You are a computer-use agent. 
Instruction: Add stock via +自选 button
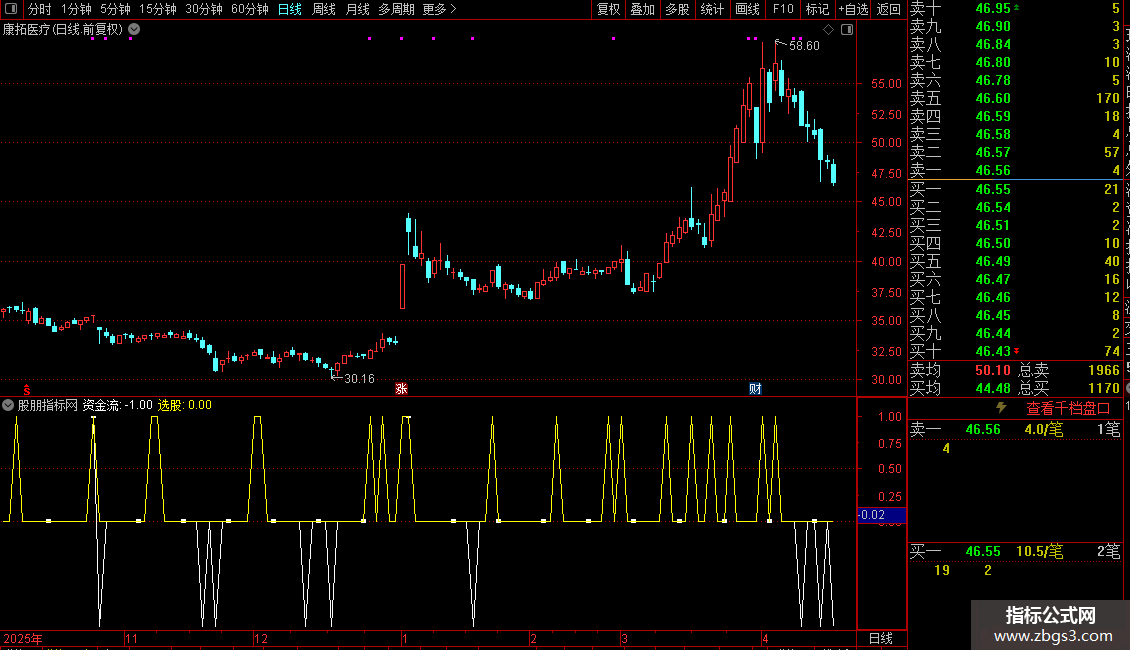click(x=854, y=9)
